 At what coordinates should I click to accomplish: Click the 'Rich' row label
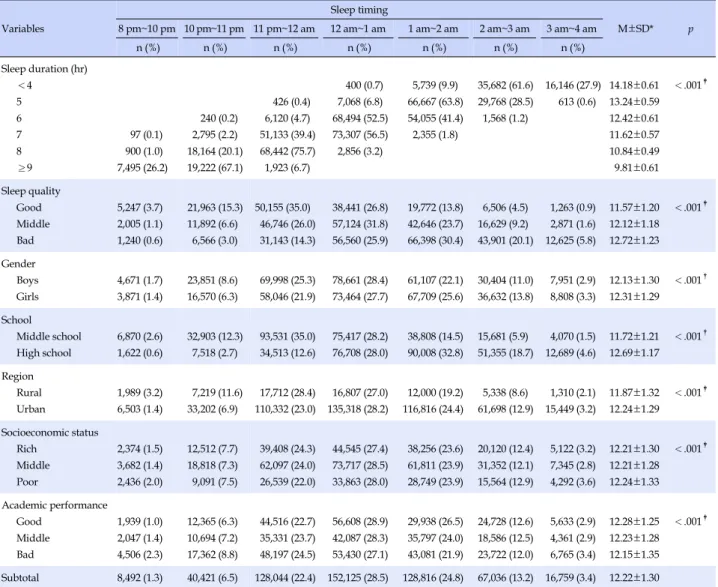(x=27, y=449)
